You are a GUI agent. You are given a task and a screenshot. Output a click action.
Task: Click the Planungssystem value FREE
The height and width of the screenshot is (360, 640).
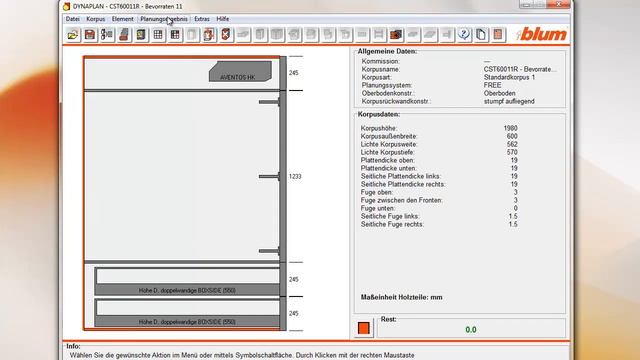pyautogui.click(x=492, y=85)
